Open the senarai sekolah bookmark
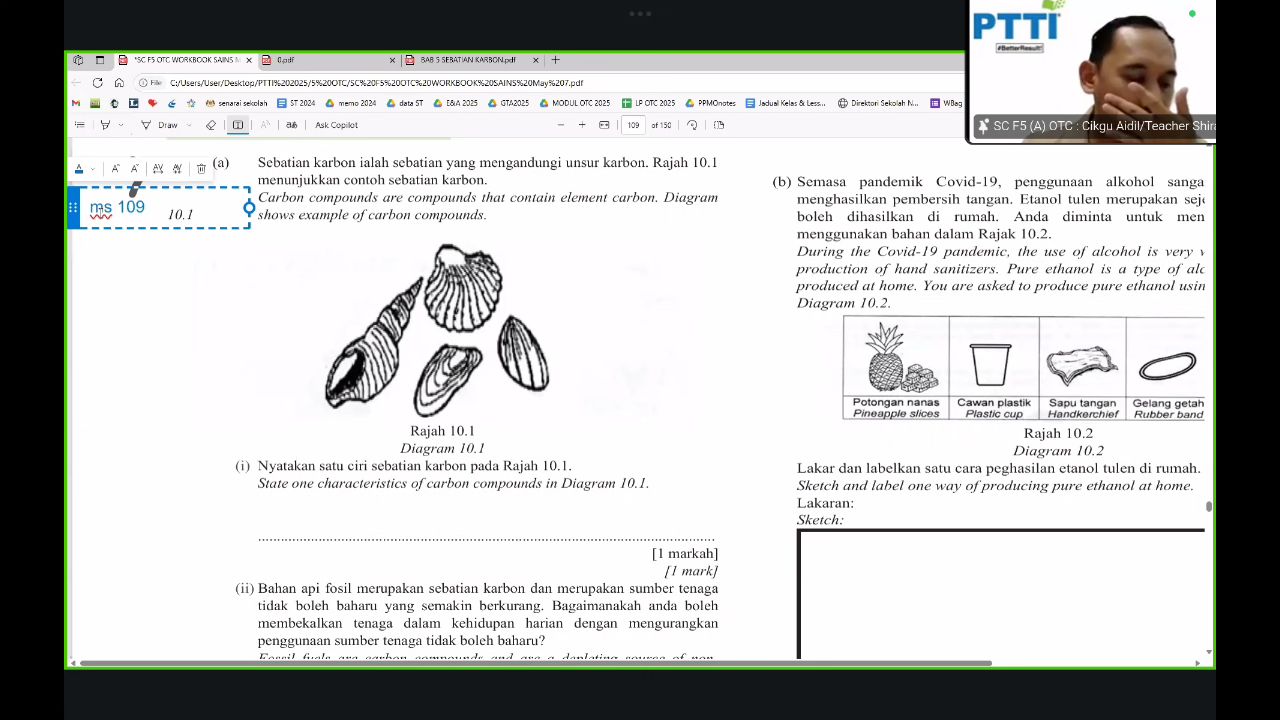 click(236, 103)
